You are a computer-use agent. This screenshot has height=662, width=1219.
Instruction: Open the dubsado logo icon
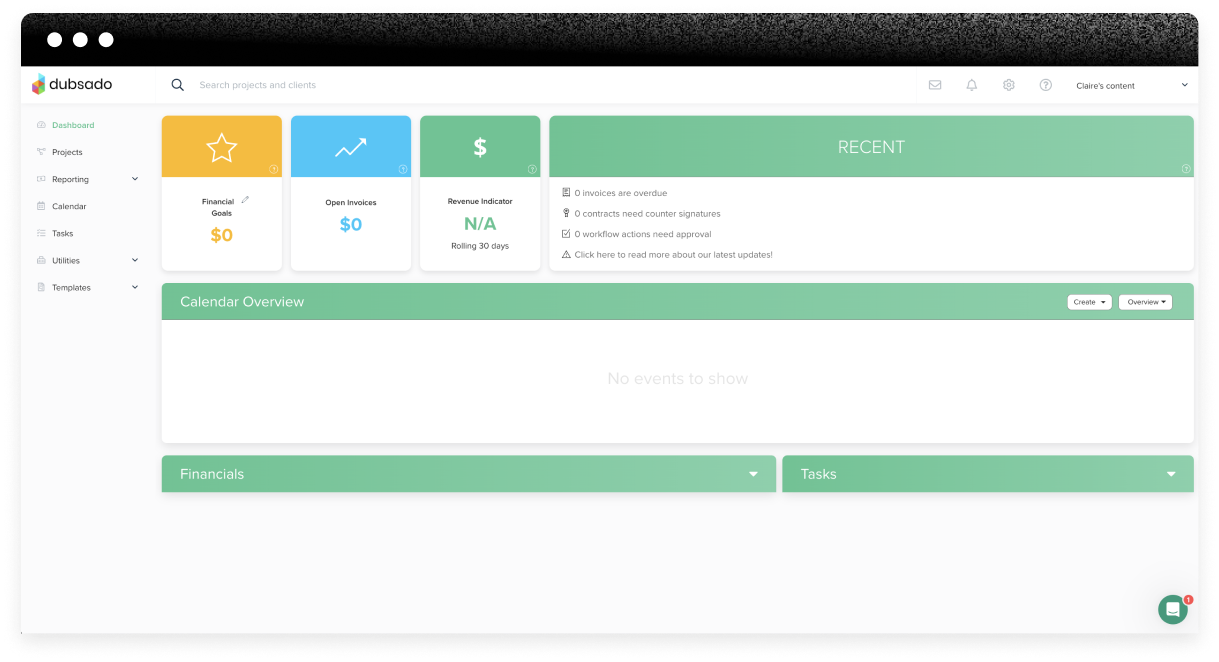coord(39,84)
